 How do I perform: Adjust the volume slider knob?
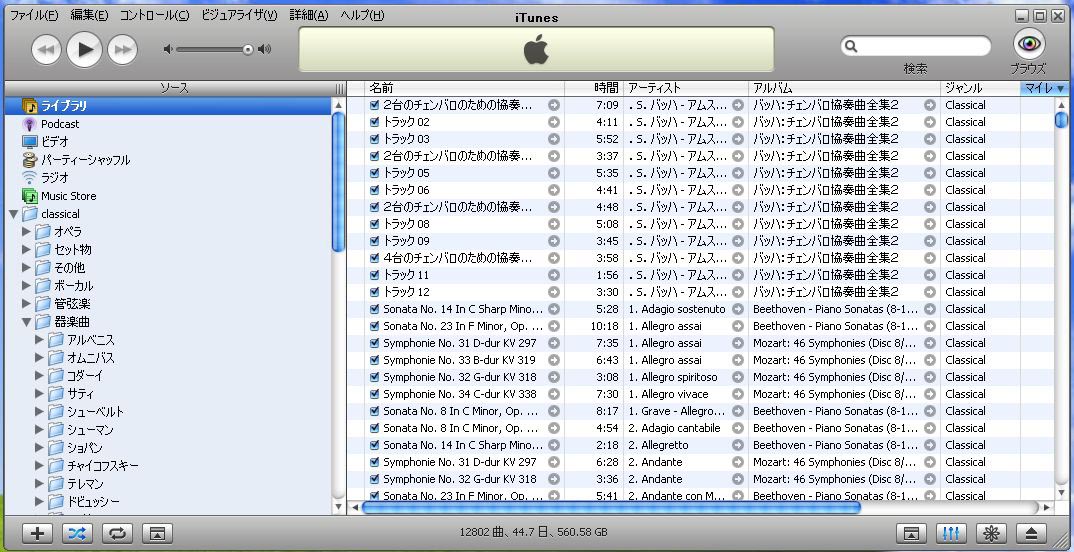click(248, 49)
